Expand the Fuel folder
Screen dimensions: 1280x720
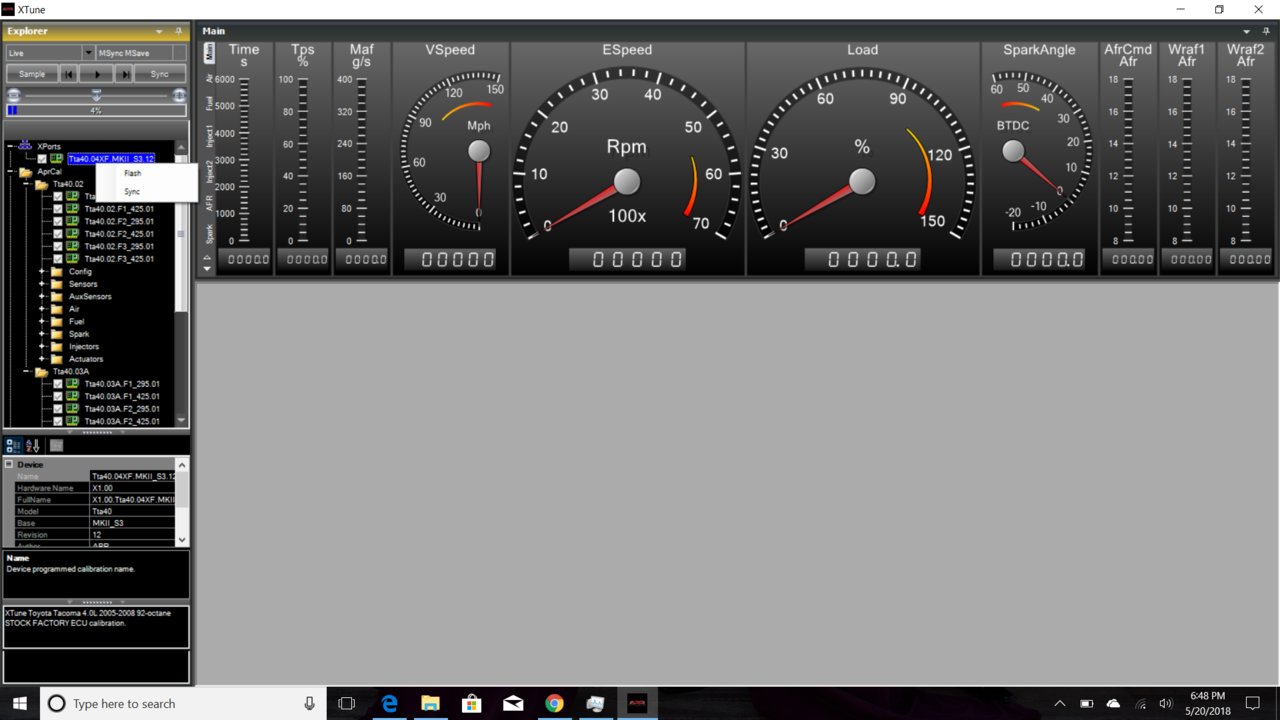point(43,321)
